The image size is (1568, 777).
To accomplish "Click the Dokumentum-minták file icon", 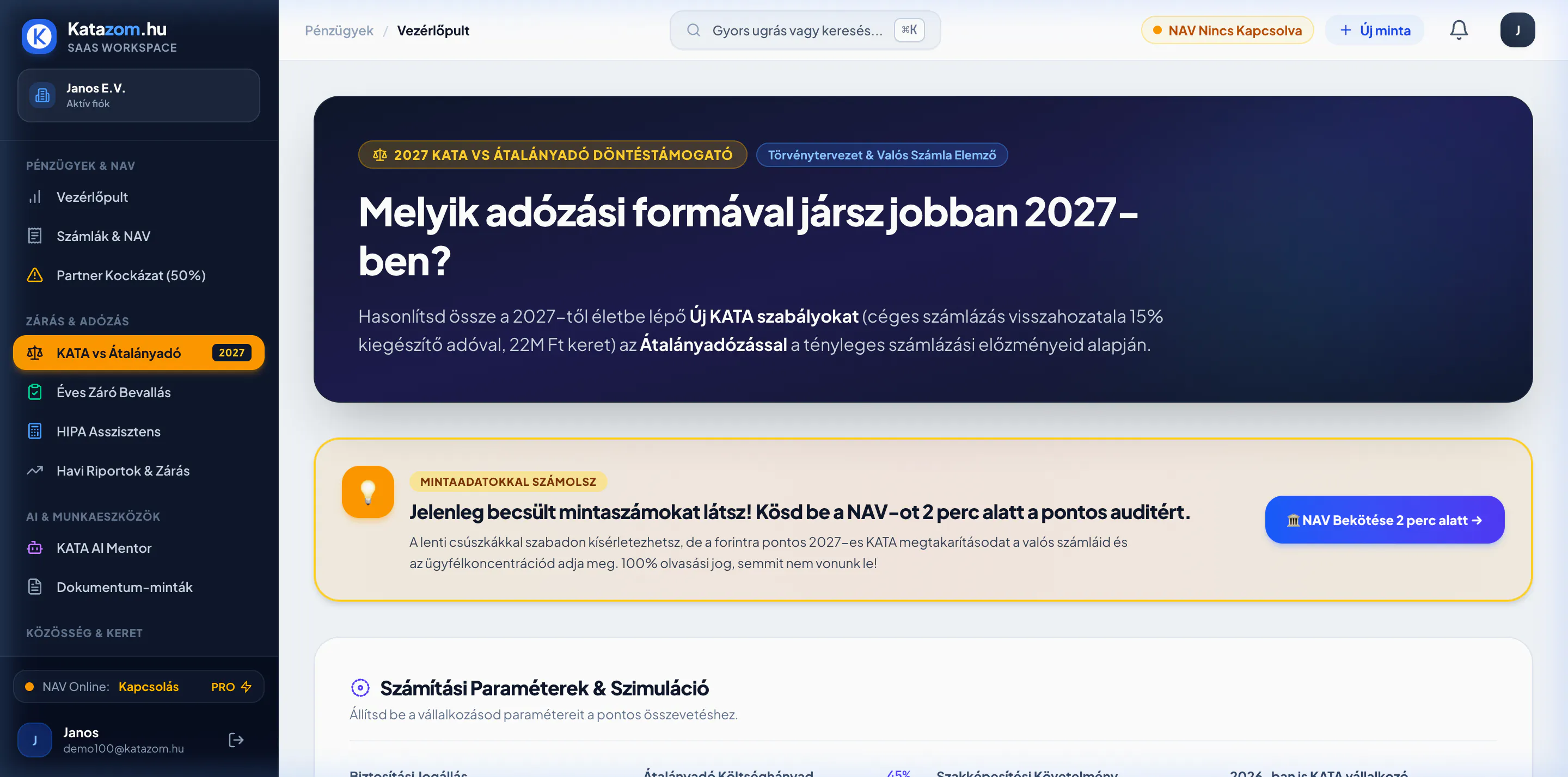I will click(35, 587).
